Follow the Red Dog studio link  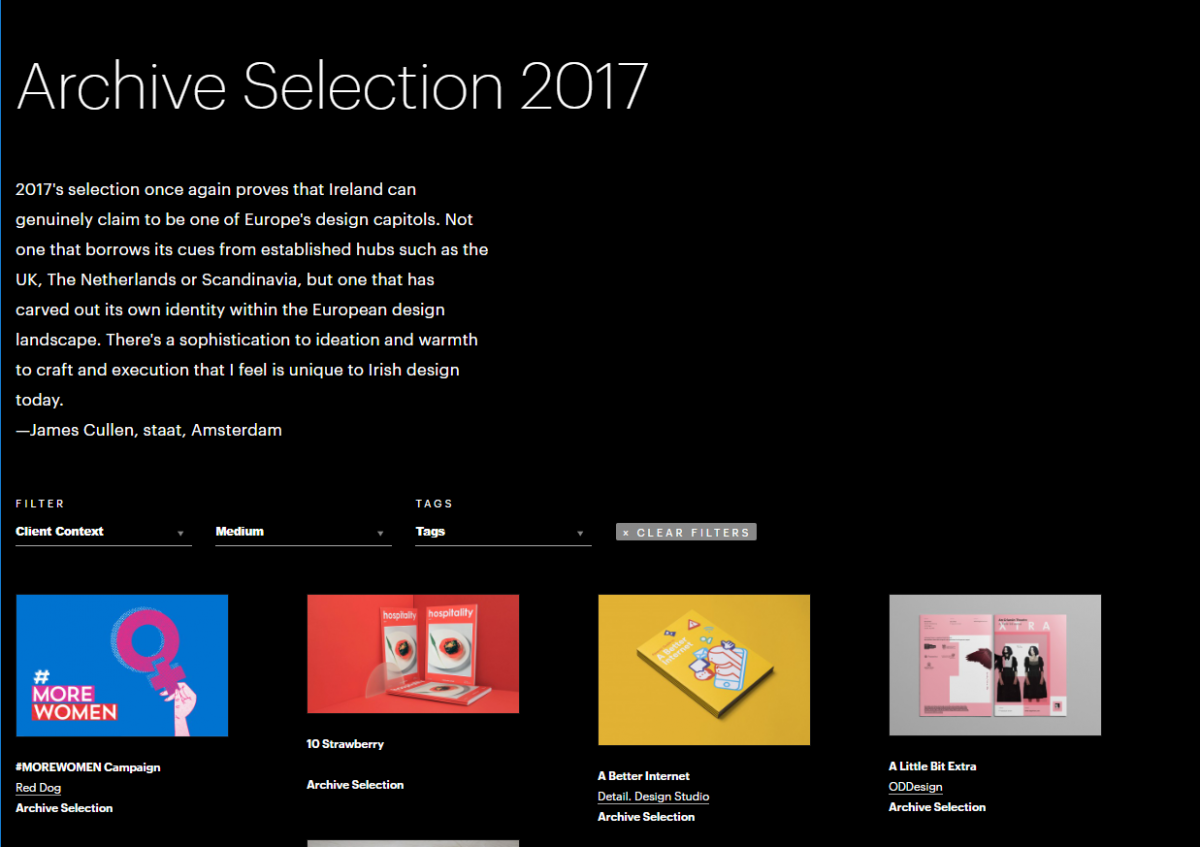[38, 788]
